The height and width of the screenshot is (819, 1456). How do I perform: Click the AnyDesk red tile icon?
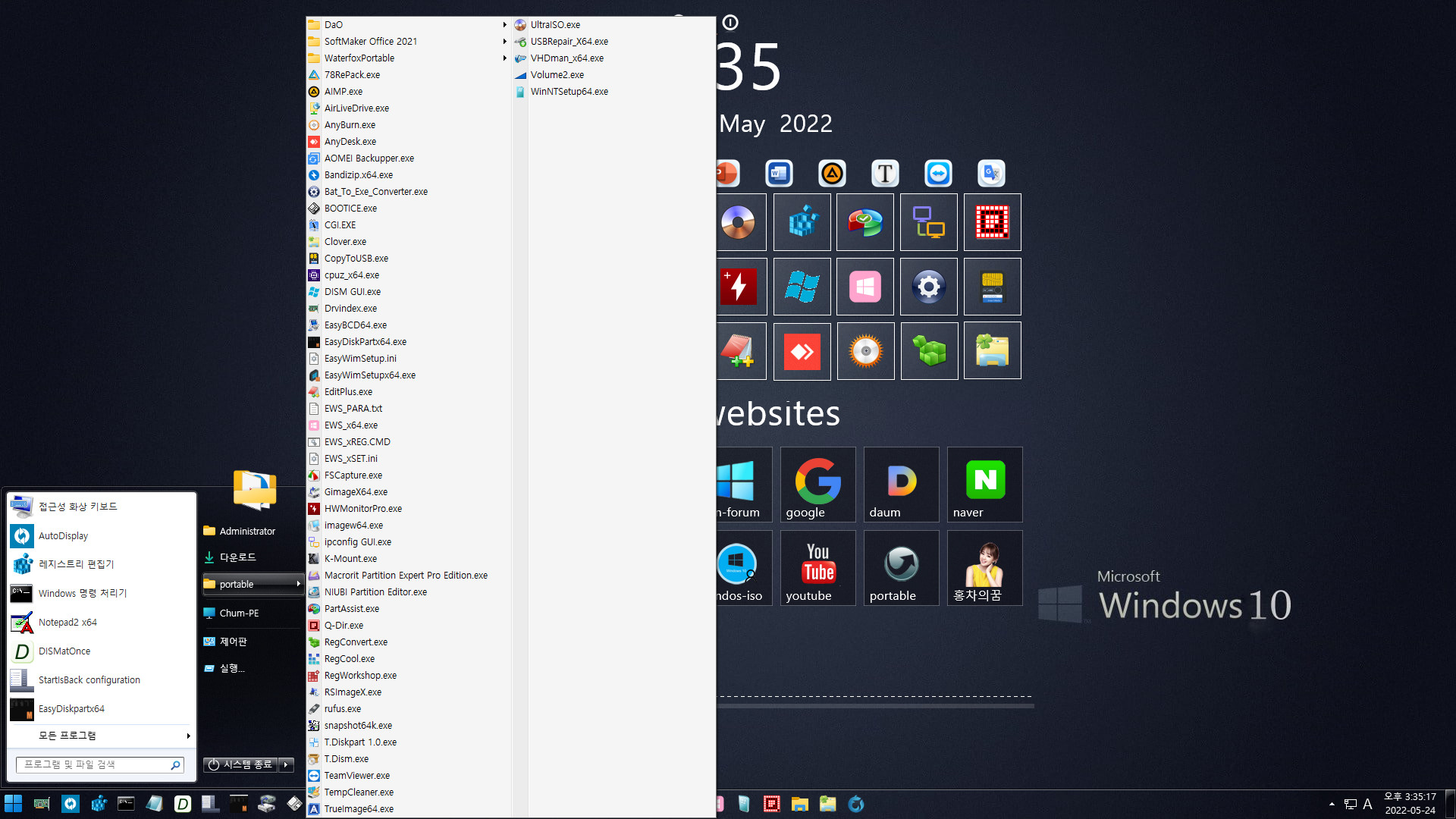[x=802, y=351]
